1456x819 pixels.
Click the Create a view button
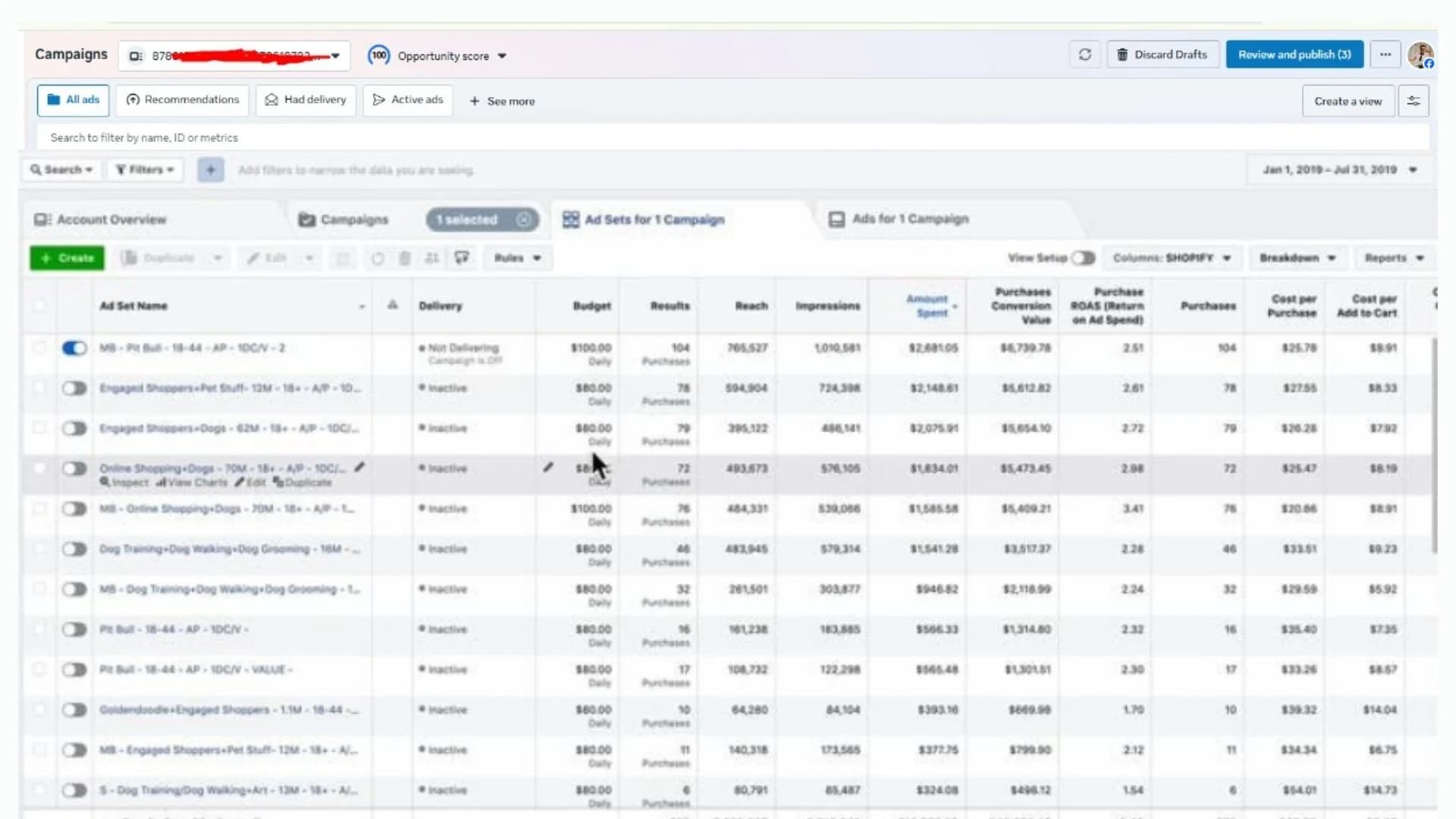[x=1348, y=101]
